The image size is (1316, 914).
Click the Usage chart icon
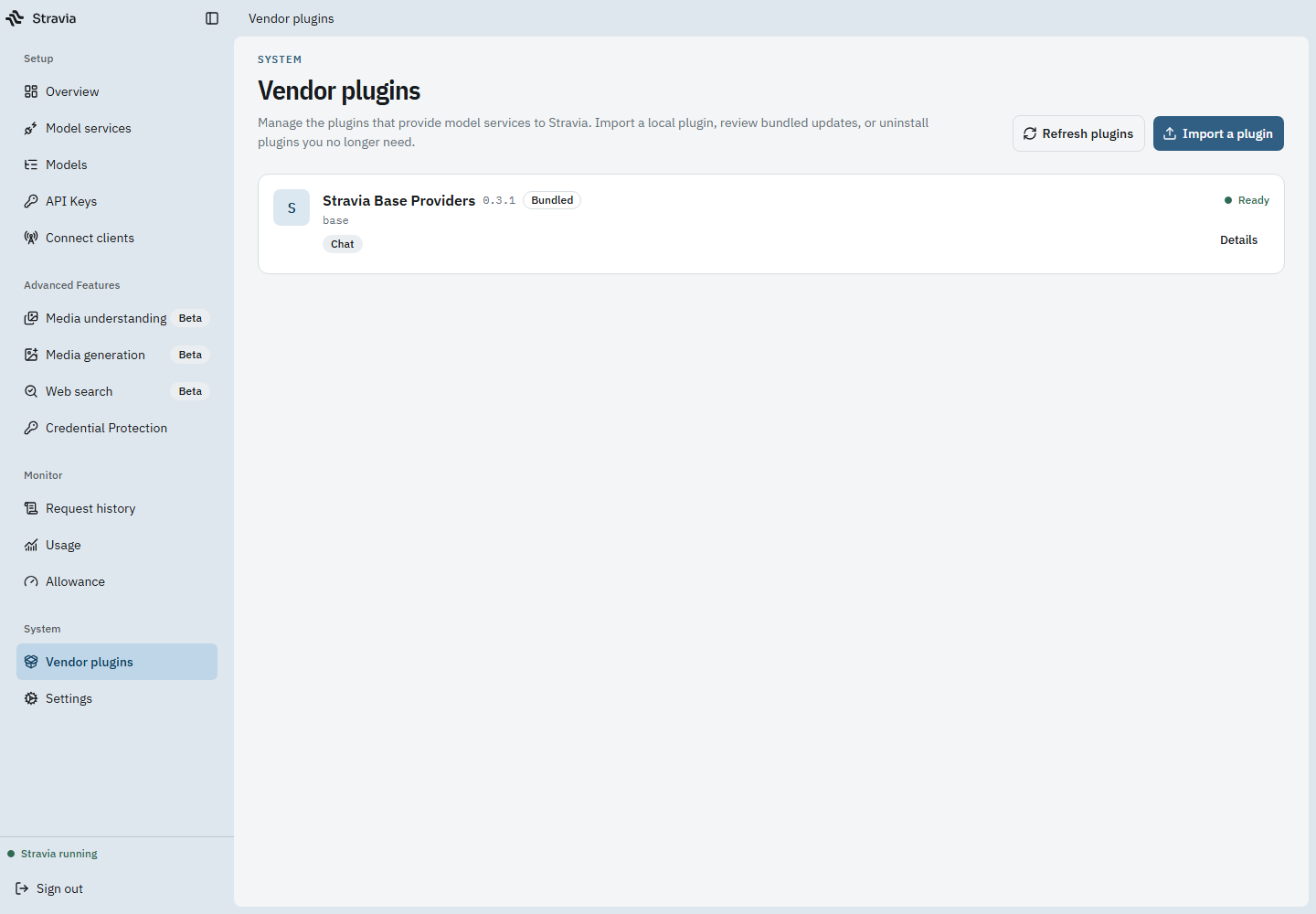coord(31,545)
